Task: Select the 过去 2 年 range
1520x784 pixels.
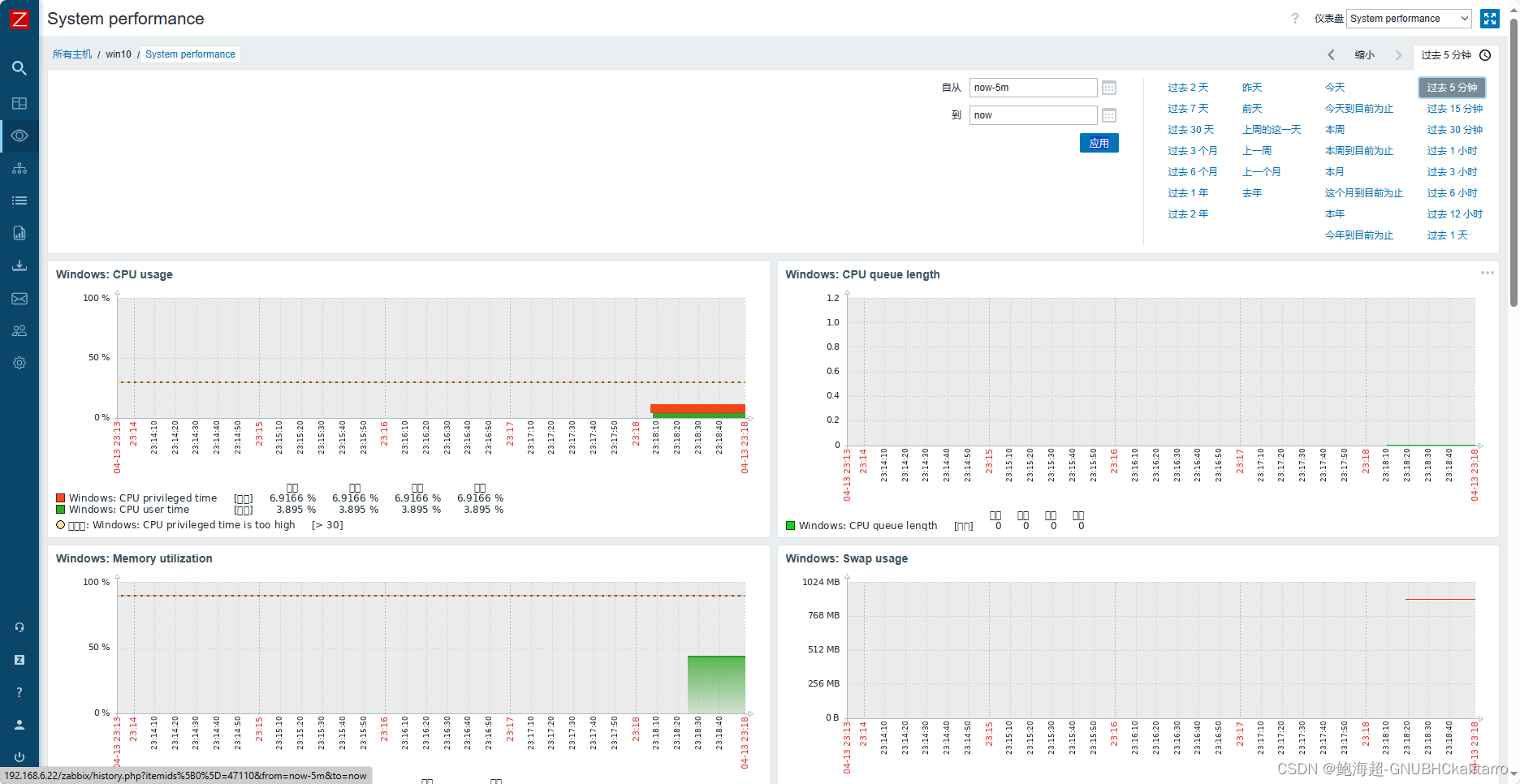Action: click(x=1188, y=214)
